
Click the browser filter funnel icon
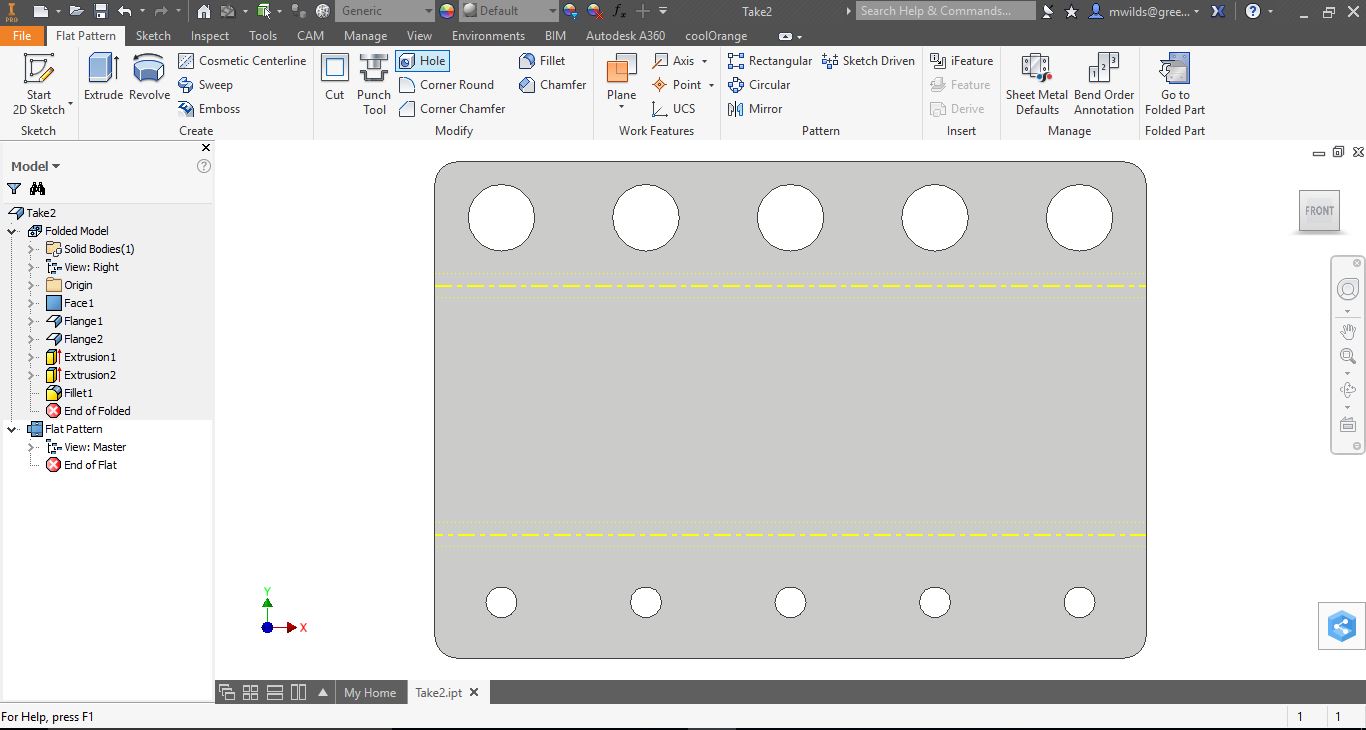14,189
